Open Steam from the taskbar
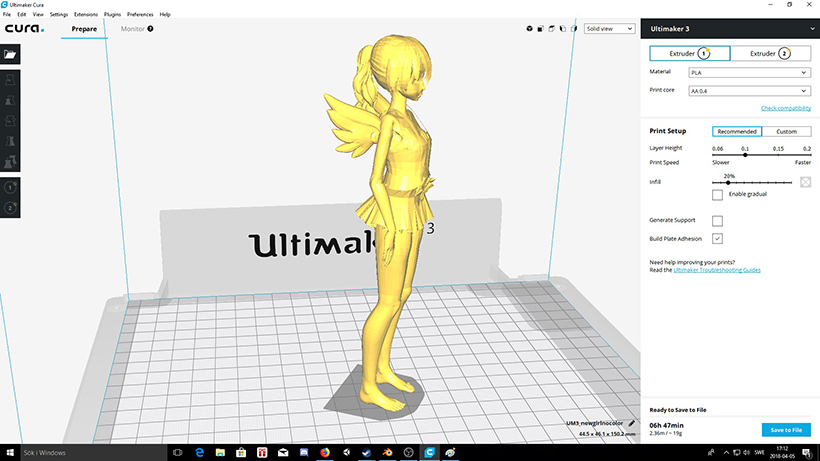820x461 pixels. click(x=367, y=453)
